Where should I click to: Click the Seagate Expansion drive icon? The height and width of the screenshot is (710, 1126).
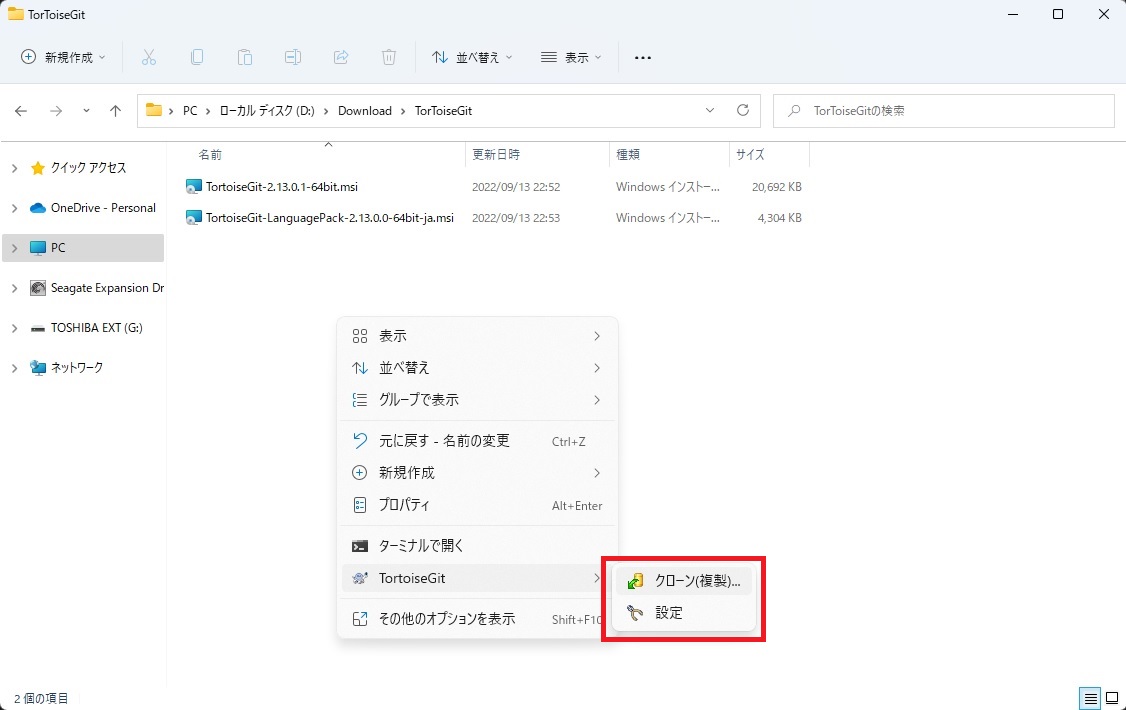coord(38,288)
